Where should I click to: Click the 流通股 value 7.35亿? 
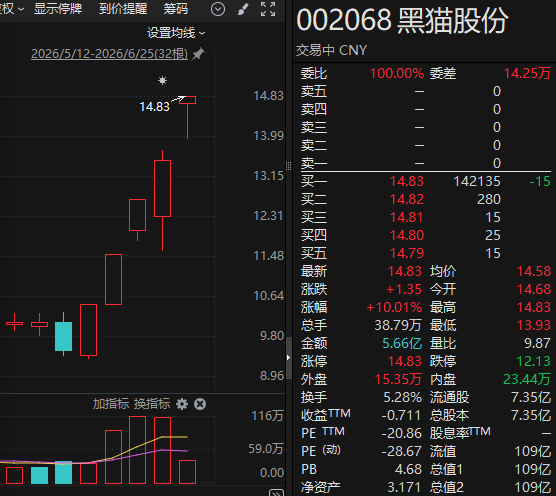(x=531, y=397)
